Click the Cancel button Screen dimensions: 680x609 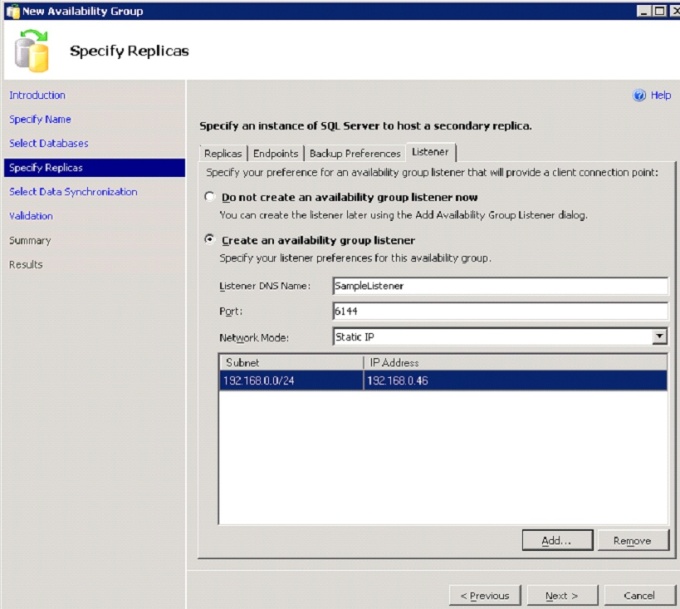(639, 596)
